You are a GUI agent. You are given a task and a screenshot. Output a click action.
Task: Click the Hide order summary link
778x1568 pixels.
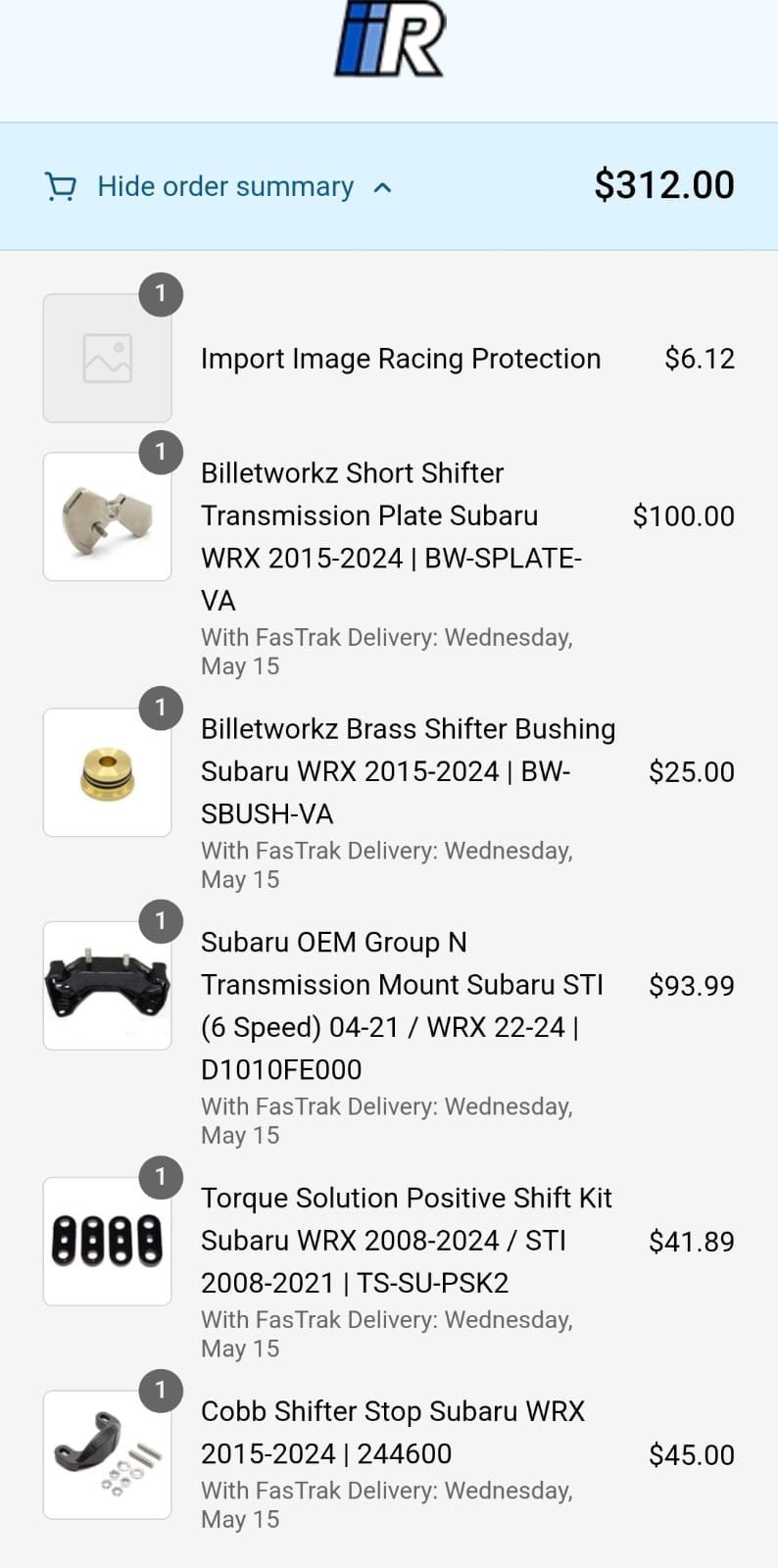pos(225,186)
